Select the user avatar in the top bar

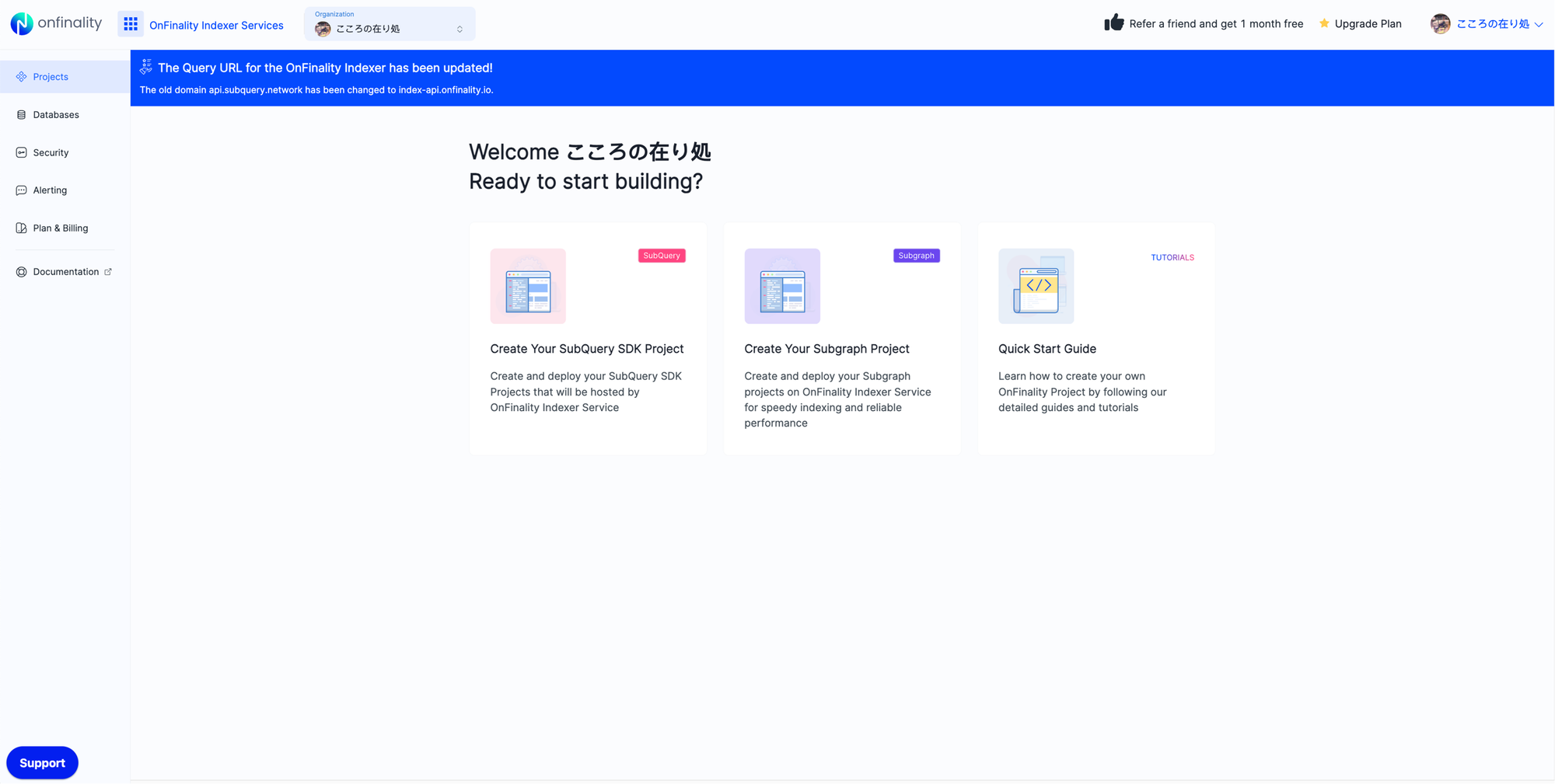pyautogui.click(x=1441, y=23)
